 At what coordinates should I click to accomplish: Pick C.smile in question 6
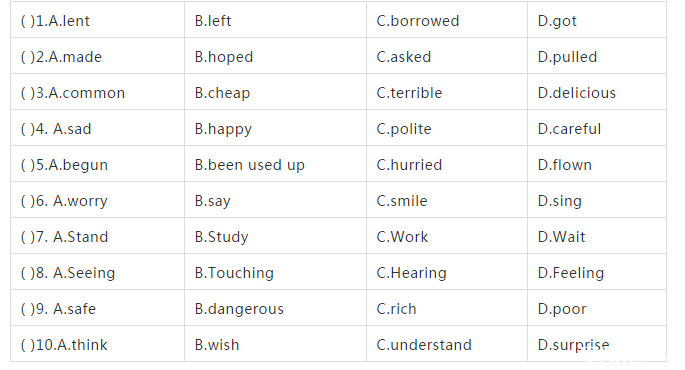(402, 201)
